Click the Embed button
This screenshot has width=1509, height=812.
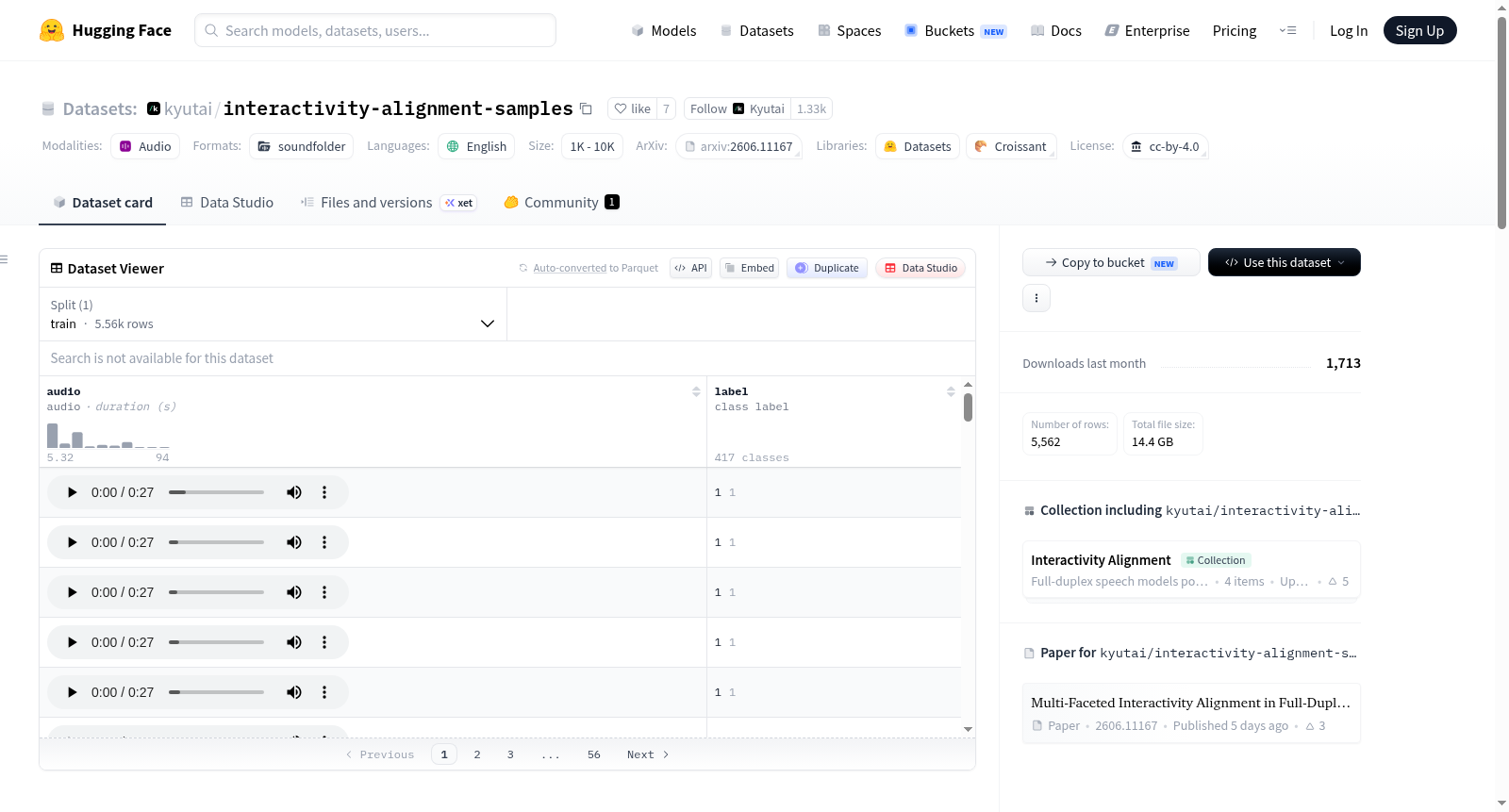coord(749,268)
